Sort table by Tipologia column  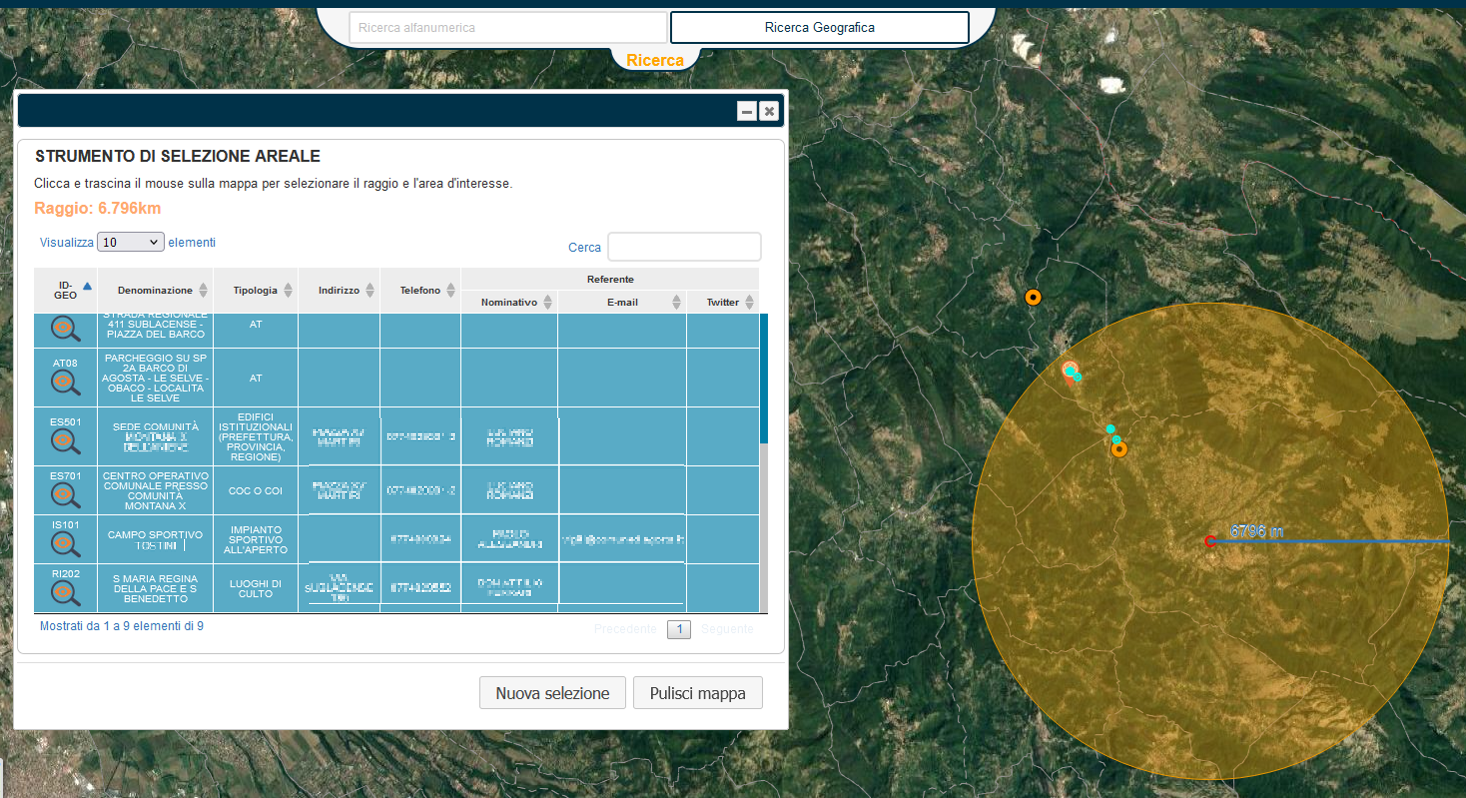tap(256, 290)
